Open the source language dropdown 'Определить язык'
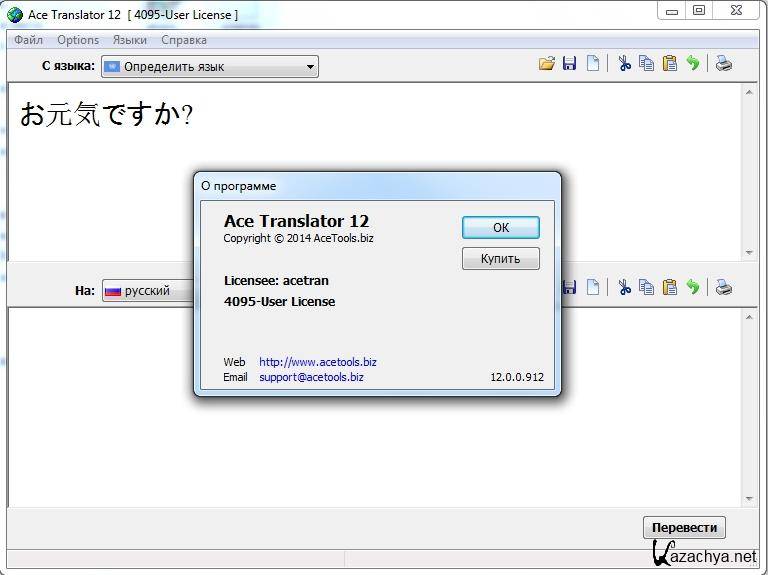Viewport: 768px width, 575px height. point(209,67)
